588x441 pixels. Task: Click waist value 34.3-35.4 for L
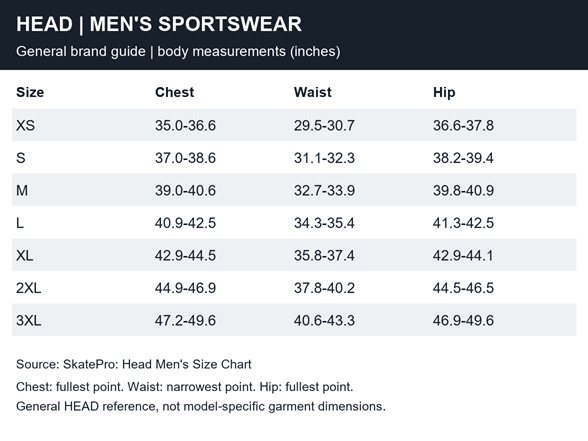tap(324, 223)
